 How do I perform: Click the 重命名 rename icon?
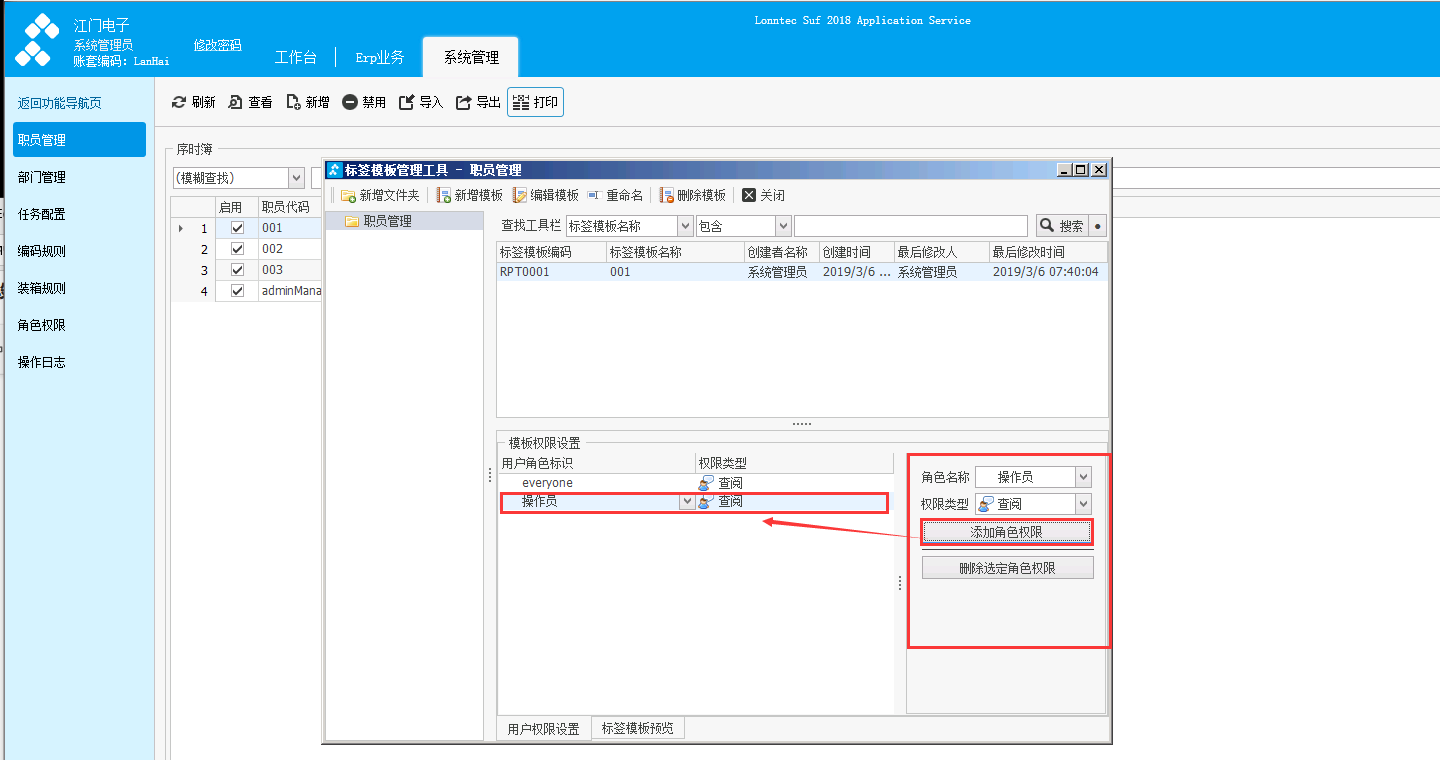click(x=594, y=195)
